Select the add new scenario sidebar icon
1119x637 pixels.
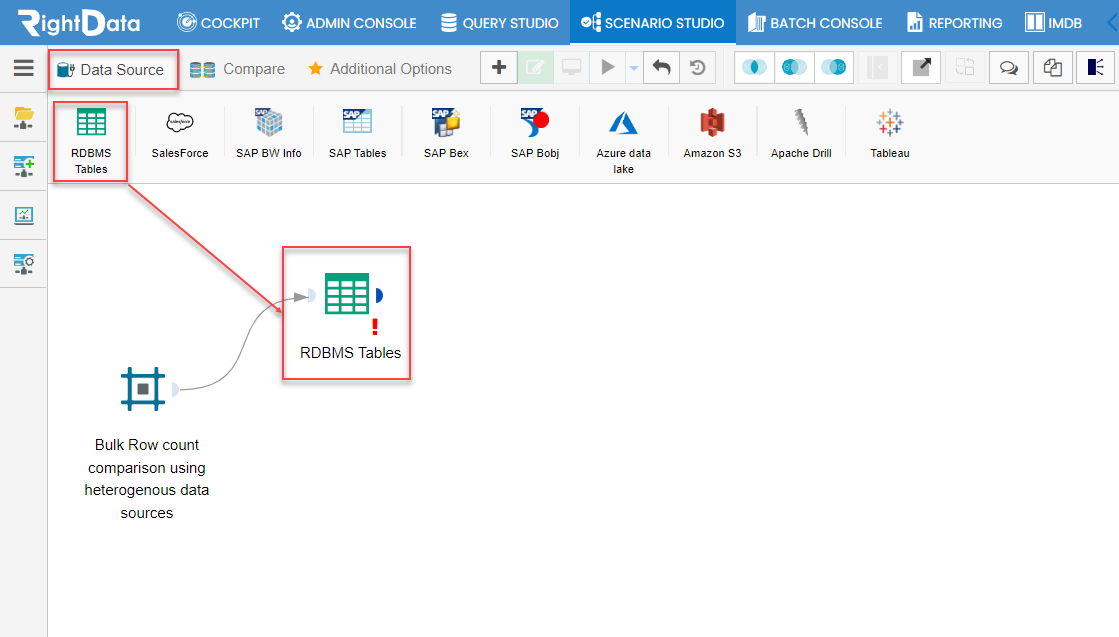pos(24,166)
